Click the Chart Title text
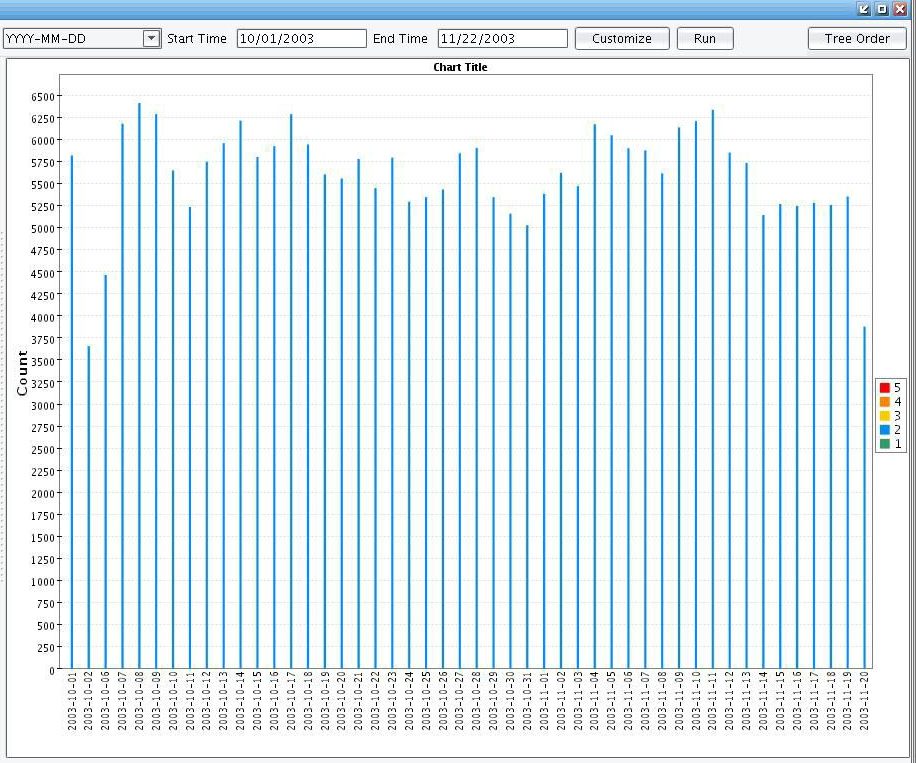Viewport: 916px width, 763px height. (x=460, y=67)
